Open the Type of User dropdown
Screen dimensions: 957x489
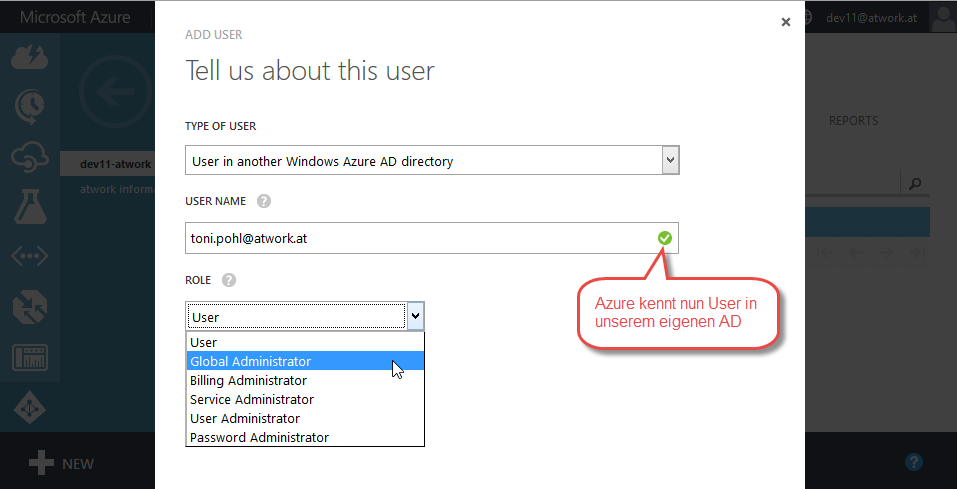tap(432, 160)
